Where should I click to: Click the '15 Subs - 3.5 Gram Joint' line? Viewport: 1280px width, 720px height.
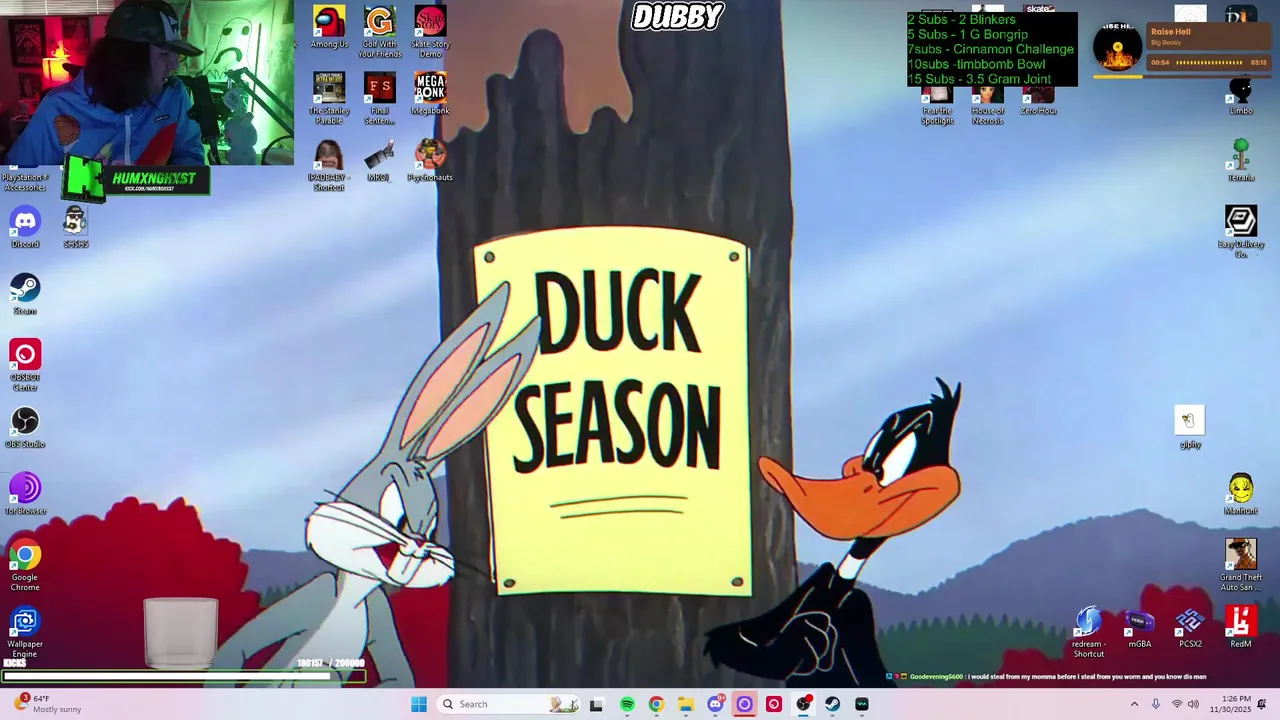(x=979, y=79)
